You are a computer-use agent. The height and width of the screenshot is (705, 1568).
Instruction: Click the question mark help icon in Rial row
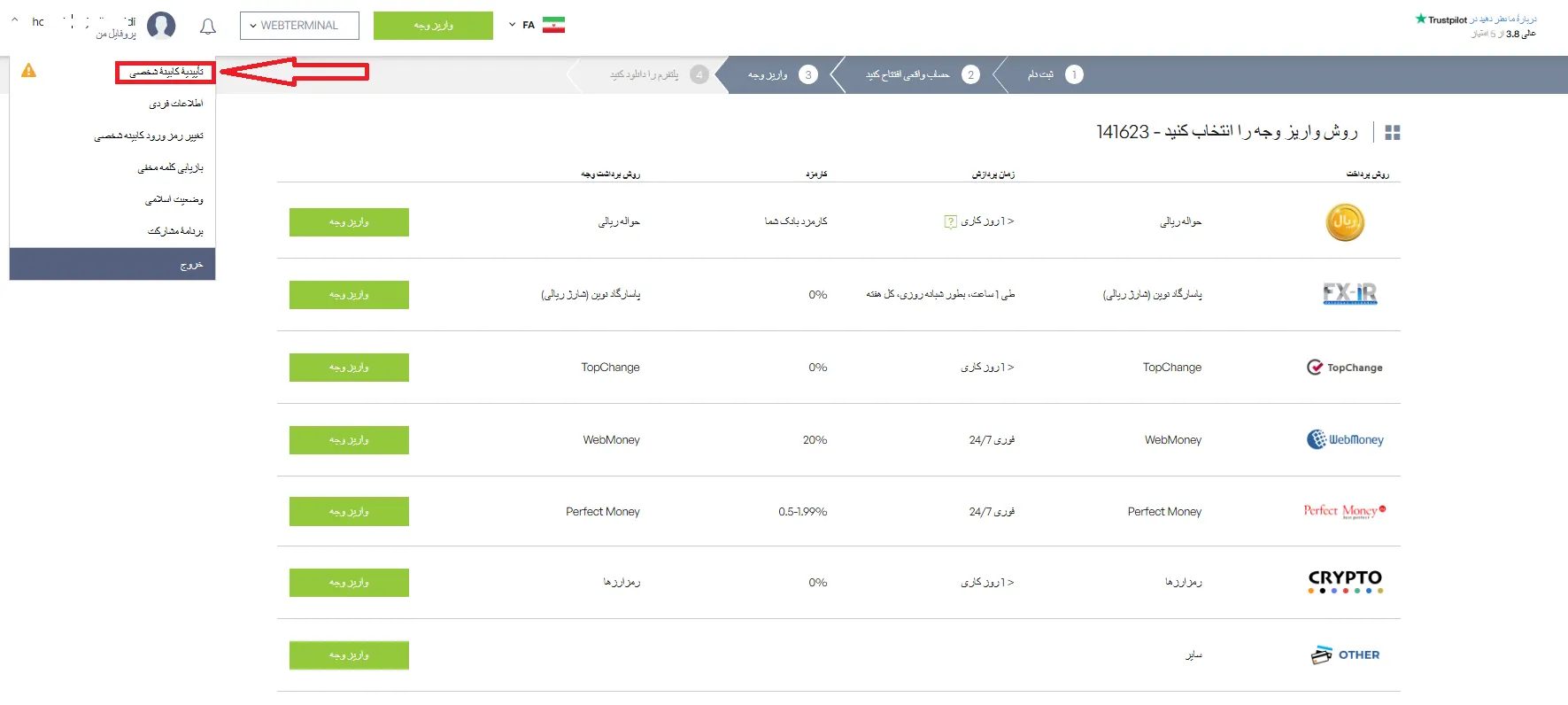950,221
